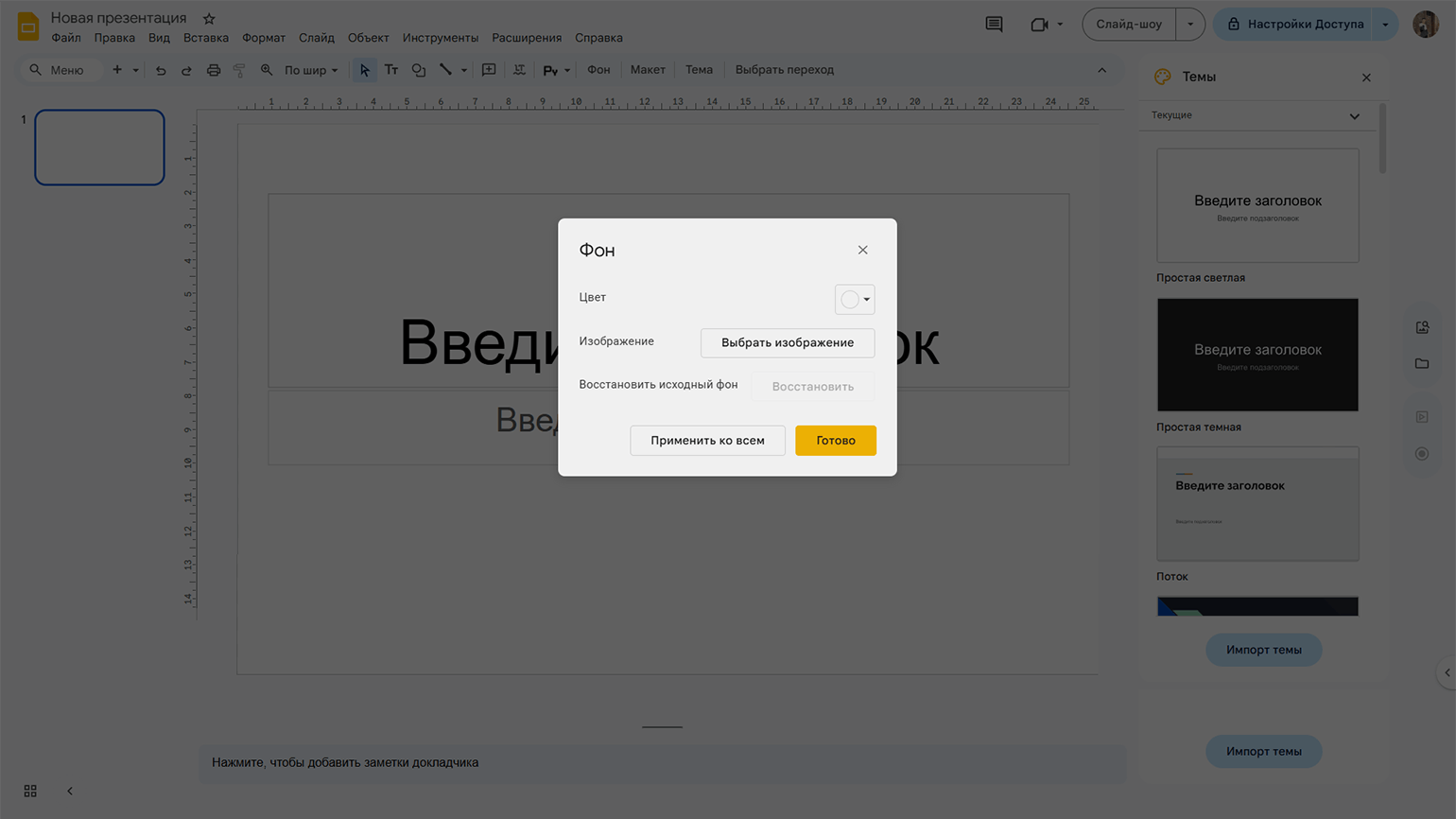Expand the Текущие themes section

1354,116
